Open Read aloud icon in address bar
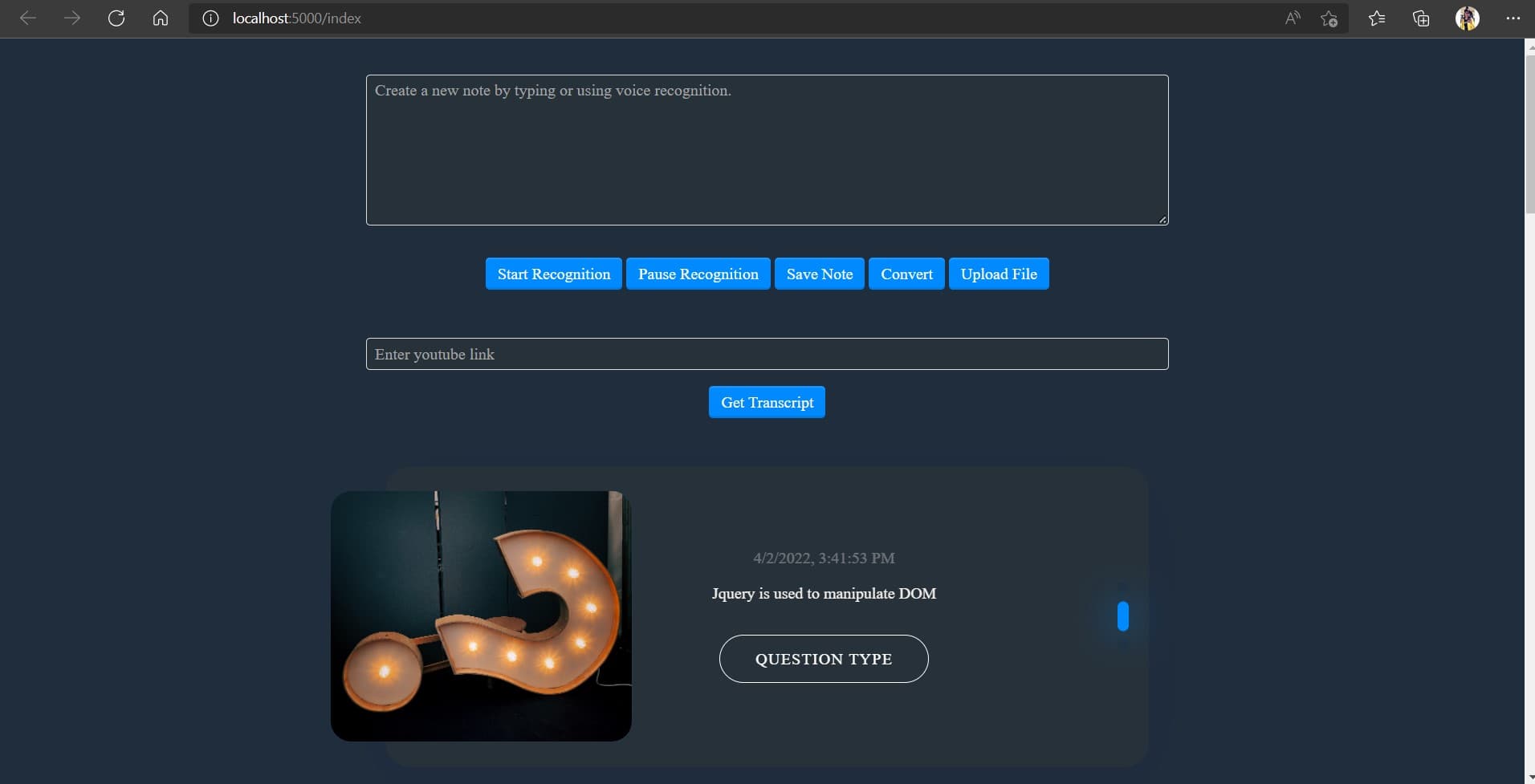 click(1293, 18)
